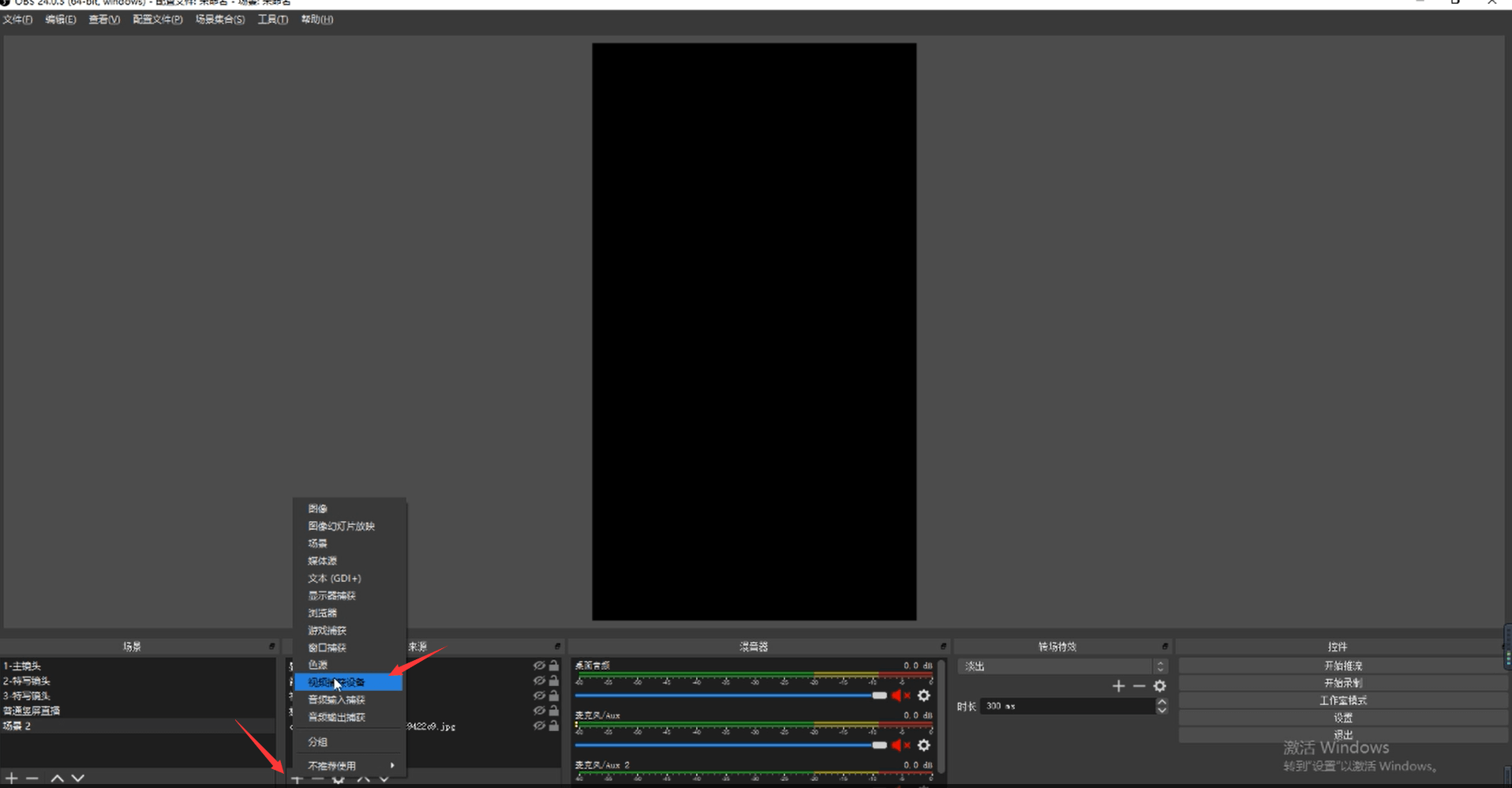Toggle lock on second source row
Image resolution: width=1512 pixels, height=788 pixels.
(554, 681)
